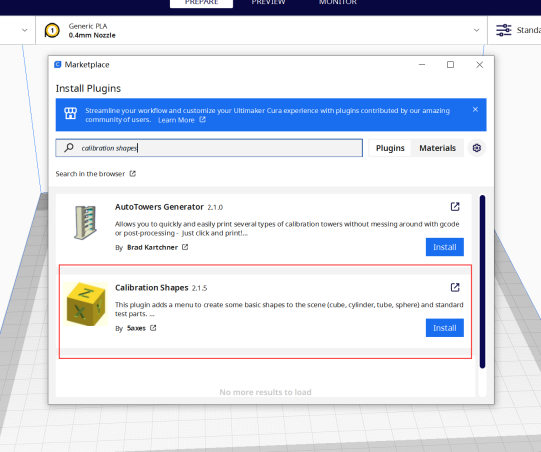Click the version 2.1.0 text
The height and width of the screenshot is (452, 541).
click(x=215, y=207)
